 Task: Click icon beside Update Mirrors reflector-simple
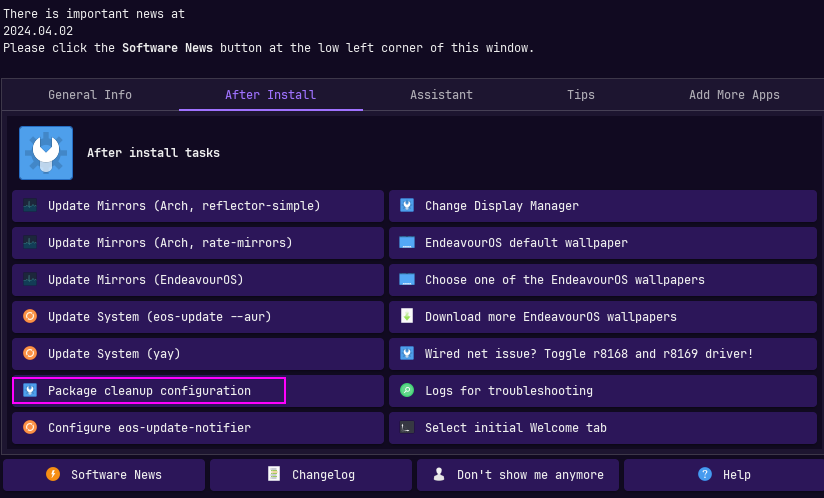30,205
